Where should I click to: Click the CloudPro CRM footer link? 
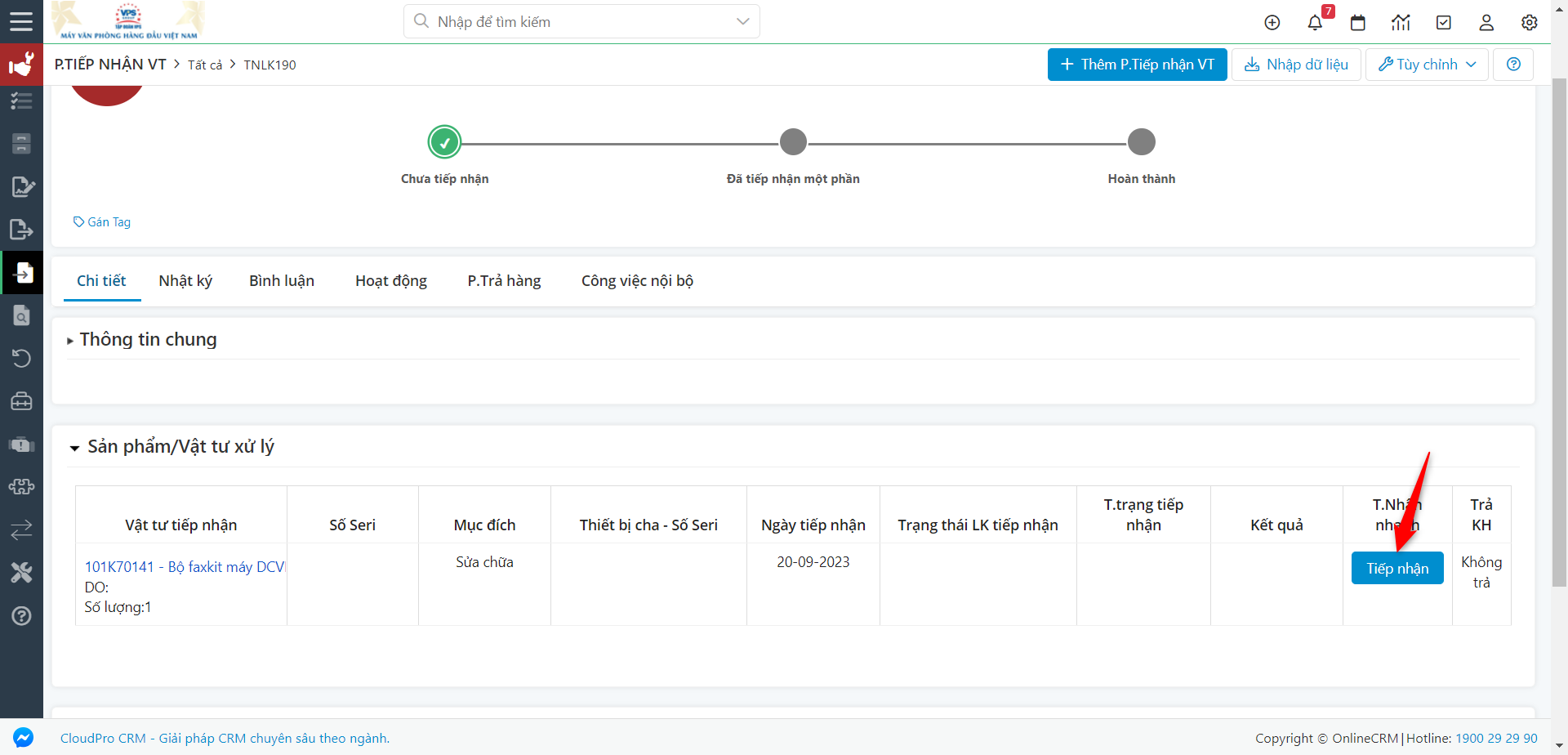click(x=225, y=739)
